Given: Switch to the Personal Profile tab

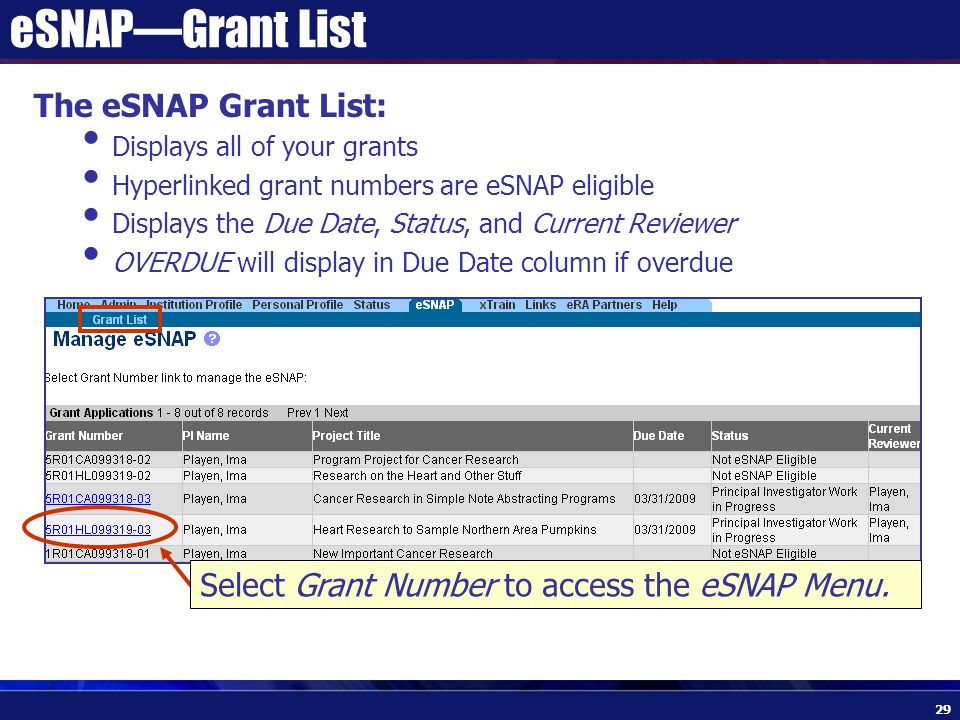Looking at the screenshot, I should [298, 305].
